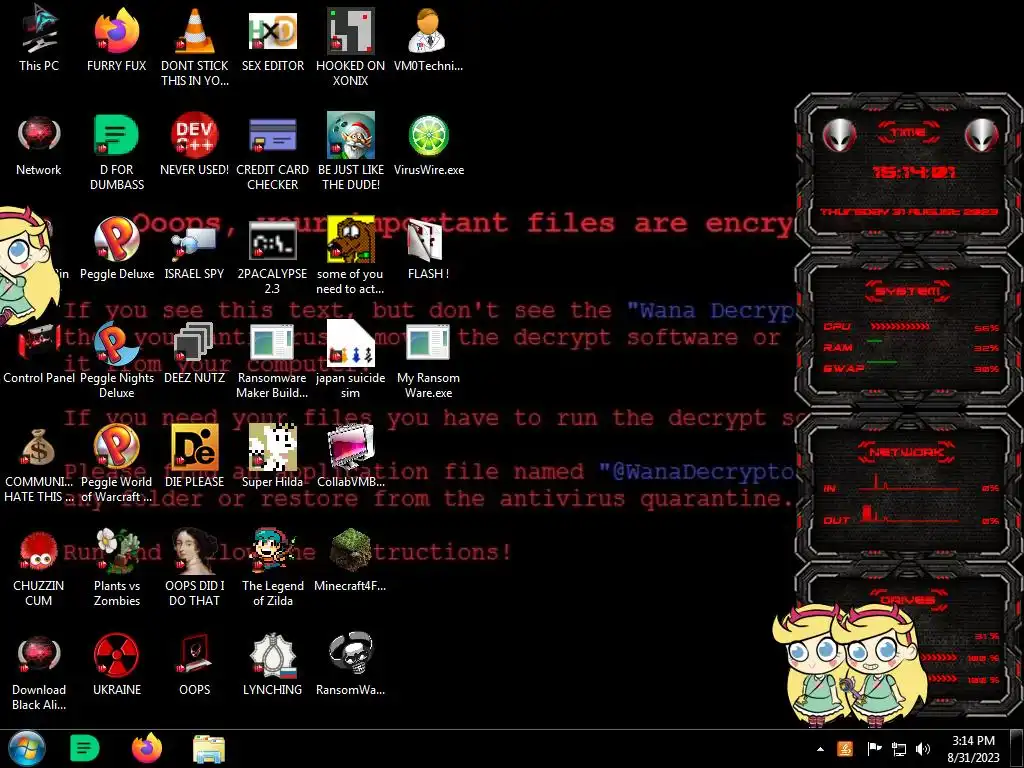Screen dimensions: 1024x768
Task: Click the taskbar clock showing 3:14 PM
Action: (x=973, y=749)
